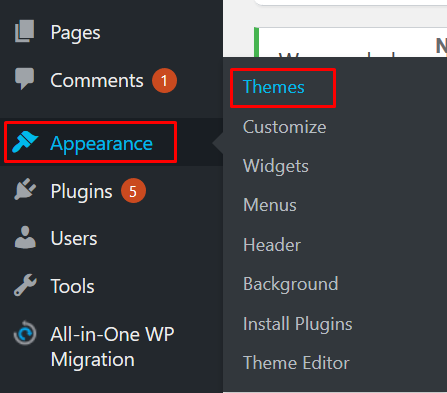This screenshot has height=393, width=447.
Task: Click the Tools wrench icon
Action: [25, 285]
